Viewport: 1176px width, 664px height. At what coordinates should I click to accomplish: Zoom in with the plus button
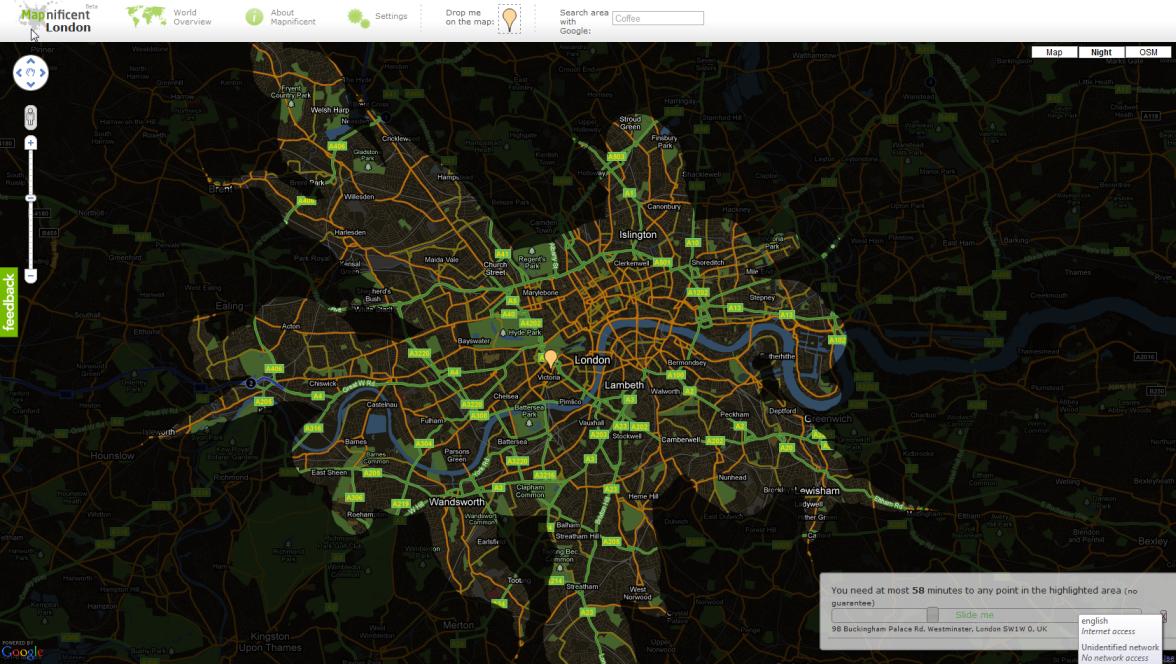(x=31, y=143)
